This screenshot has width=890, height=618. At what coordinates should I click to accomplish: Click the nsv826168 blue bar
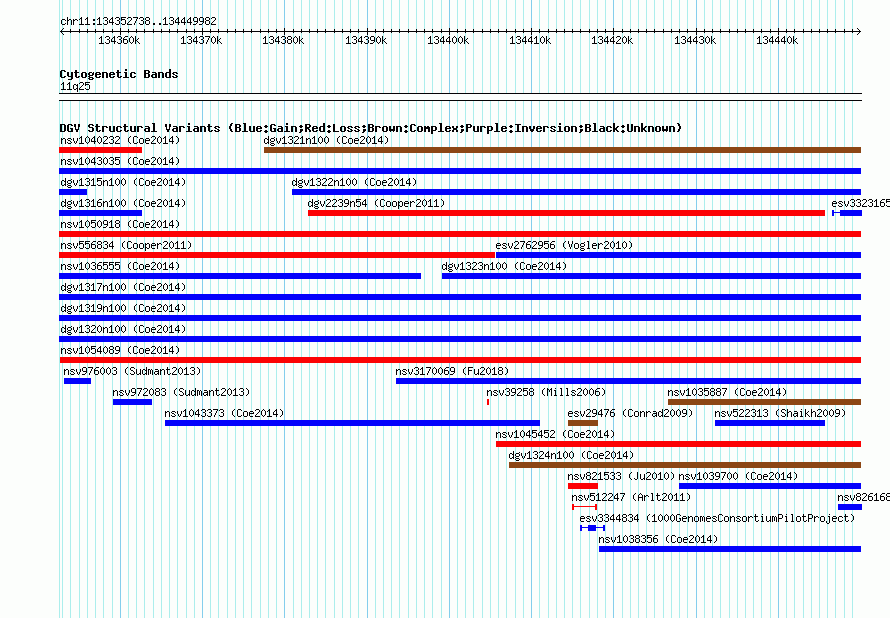[x=850, y=507]
